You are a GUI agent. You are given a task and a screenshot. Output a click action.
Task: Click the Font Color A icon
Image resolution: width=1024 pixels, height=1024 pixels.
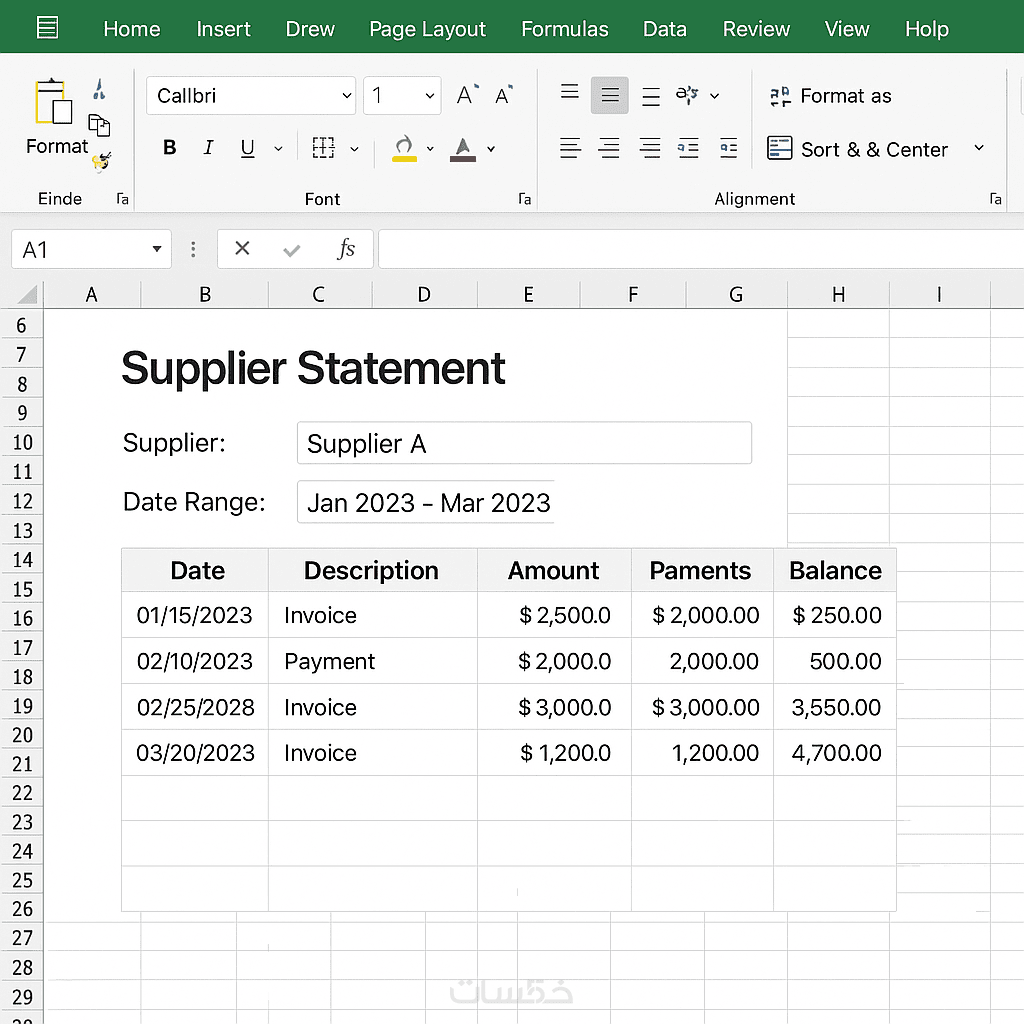[x=463, y=149]
